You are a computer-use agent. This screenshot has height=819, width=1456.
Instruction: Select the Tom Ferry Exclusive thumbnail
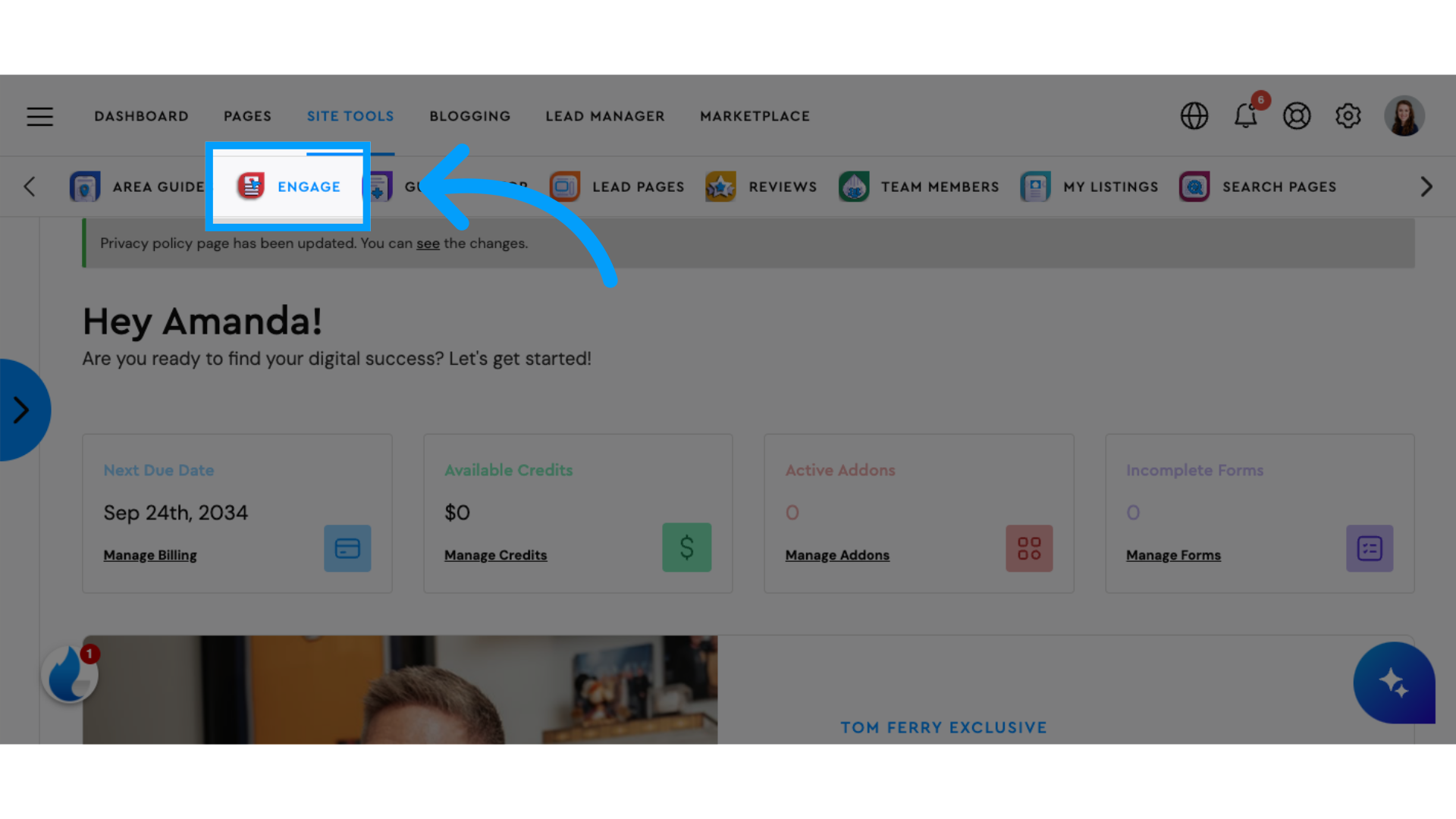pyautogui.click(x=400, y=690)
